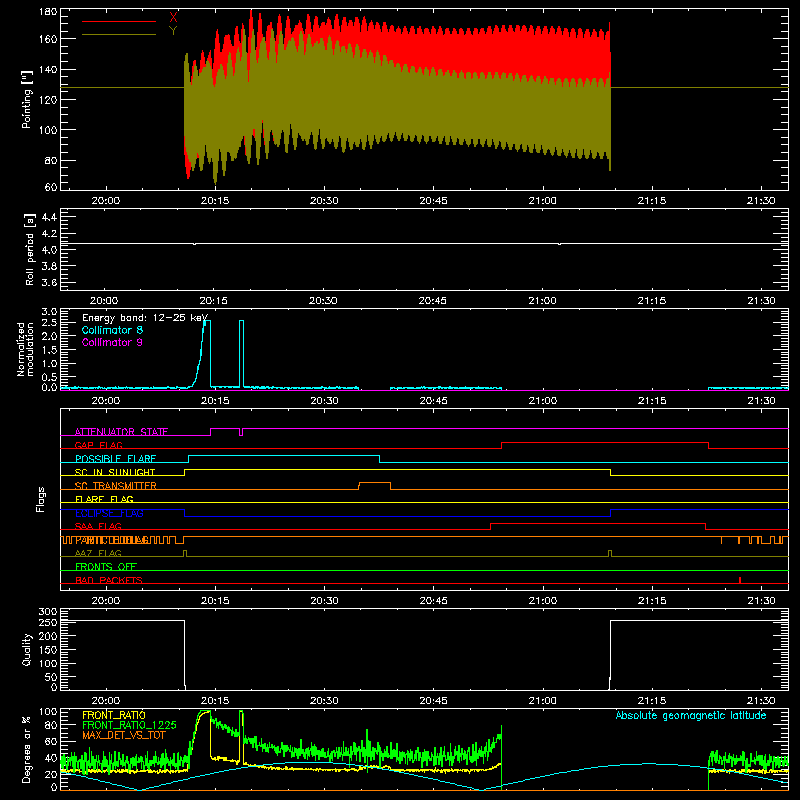
Task: Click the yellow FLARE_FLAG label
Action: click(104, 499)
